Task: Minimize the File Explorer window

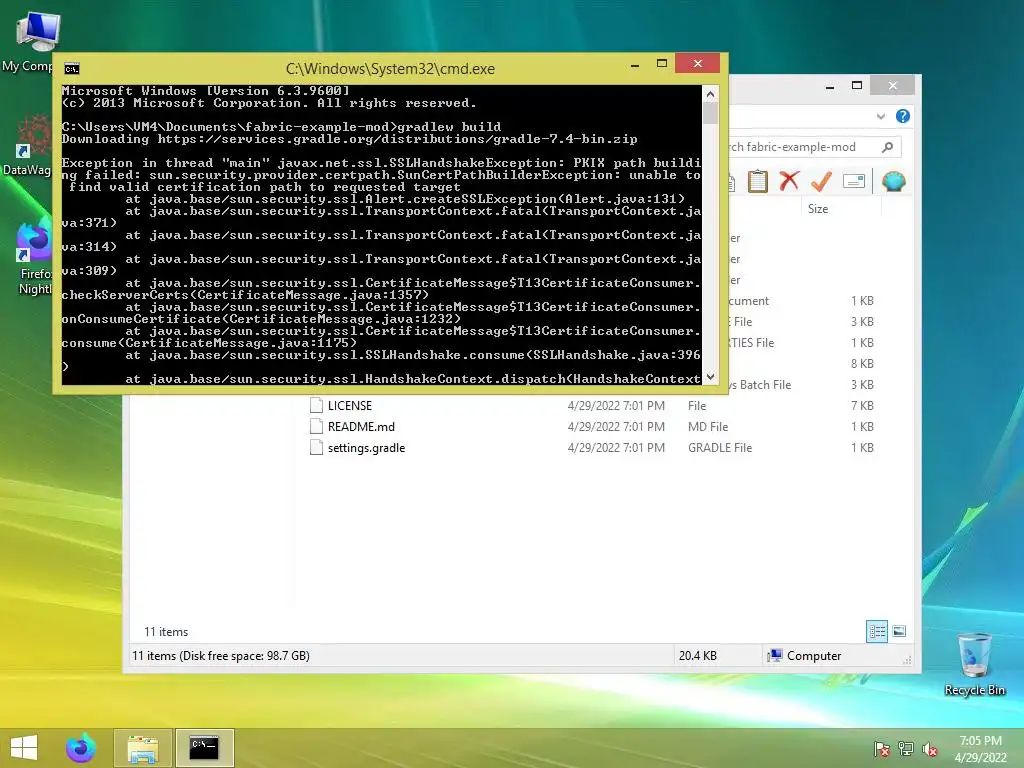Action: point(829,86)
